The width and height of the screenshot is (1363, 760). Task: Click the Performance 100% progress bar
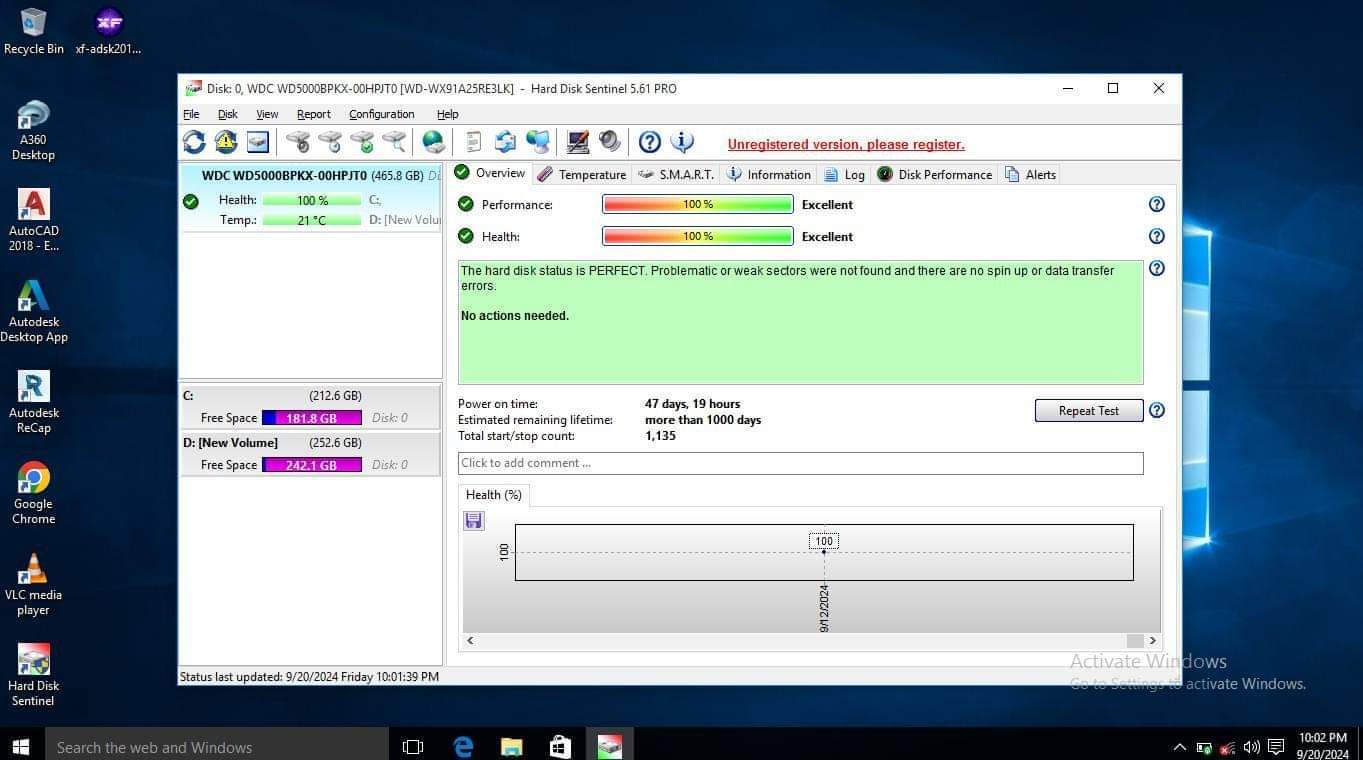pyautogui.click(x=698, y=204)
